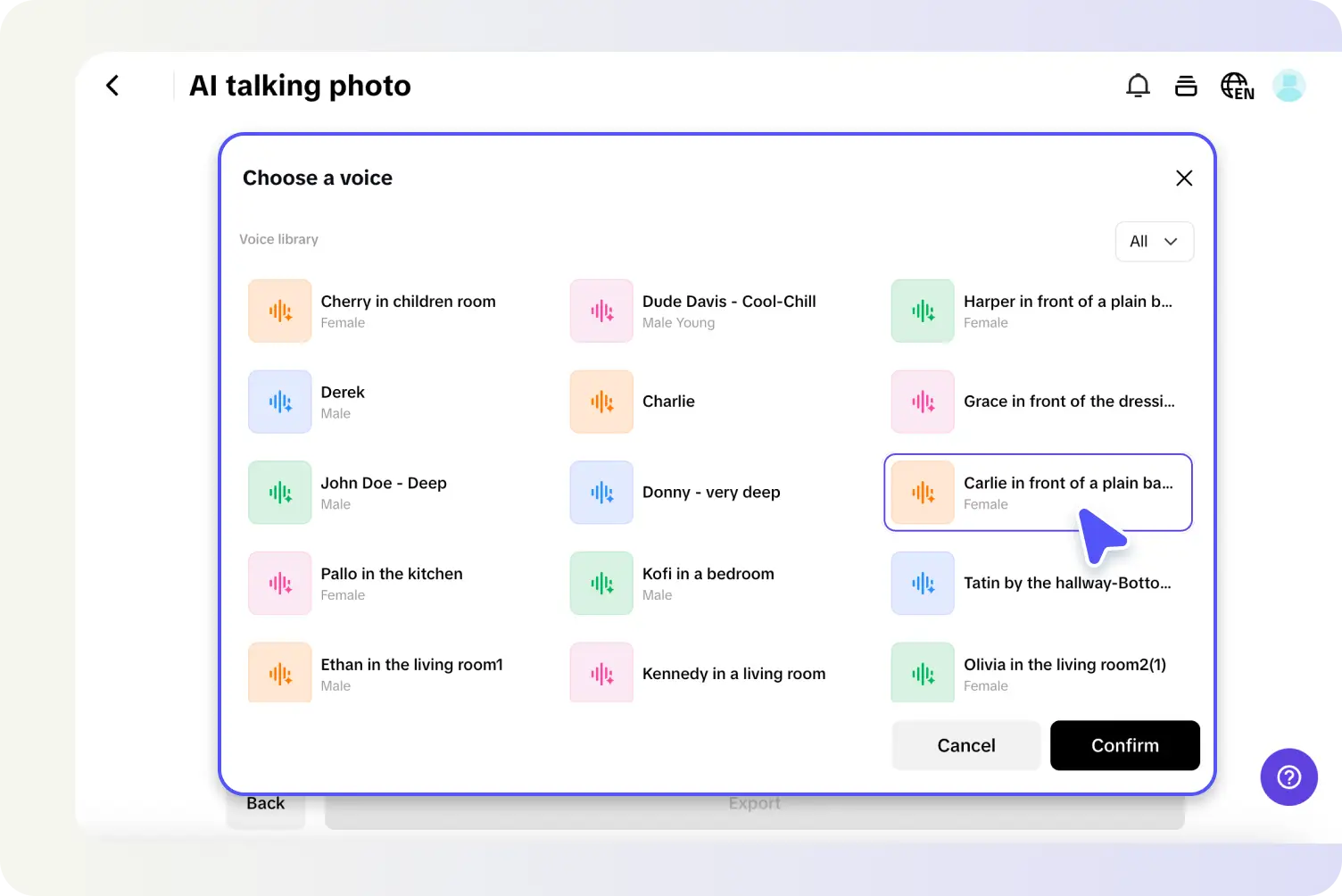Select the Kennedy in a living room voice
The width and height of the screenshot is (1342, 896).
tap(733, 673)
